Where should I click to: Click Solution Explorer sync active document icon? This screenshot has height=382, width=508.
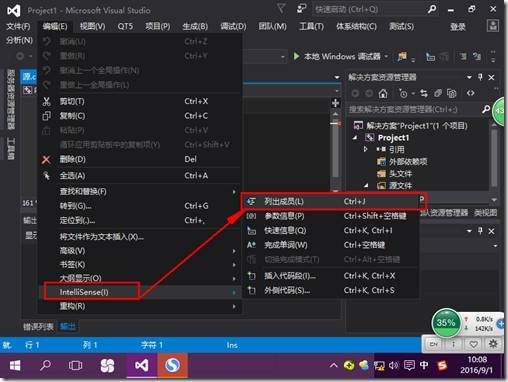(x=424, y=94)
